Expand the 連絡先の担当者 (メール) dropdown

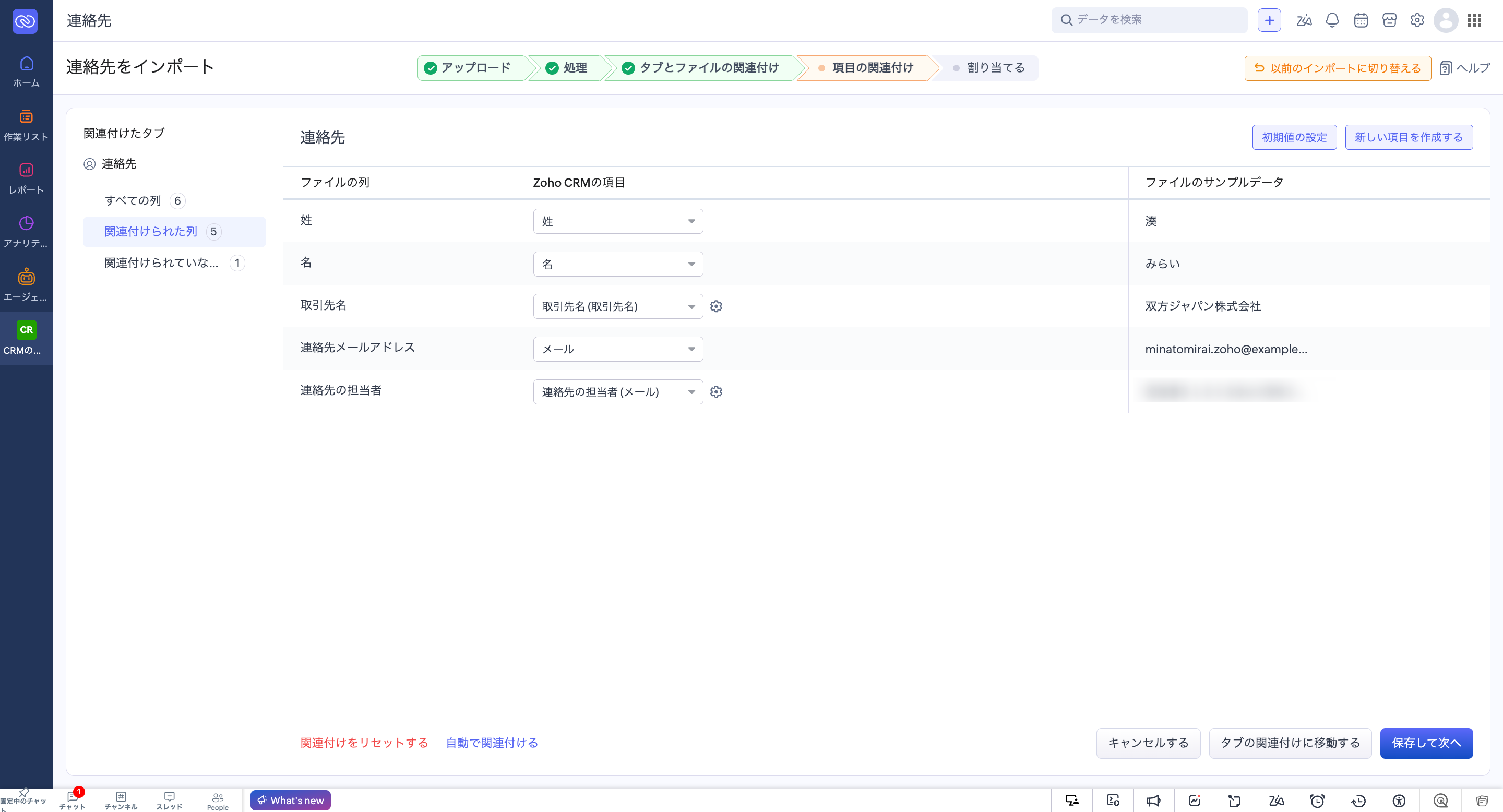[618, 392]
